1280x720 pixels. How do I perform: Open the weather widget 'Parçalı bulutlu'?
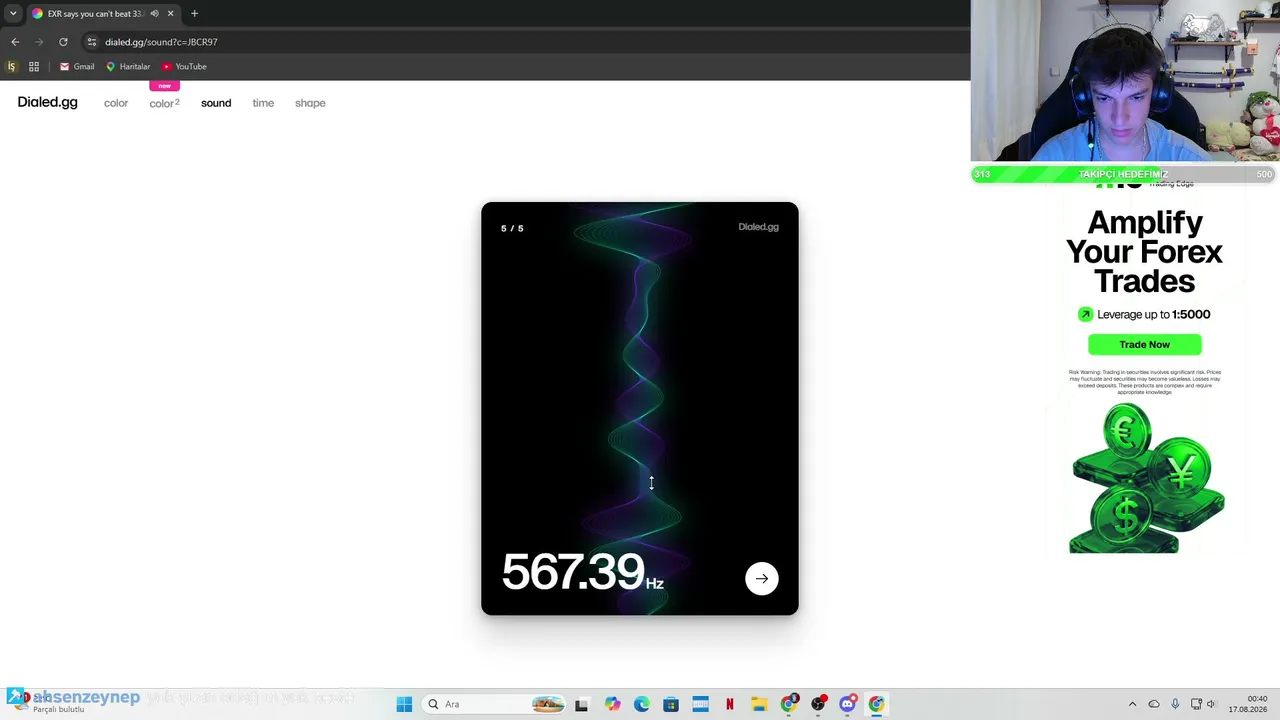click(50, 703)
